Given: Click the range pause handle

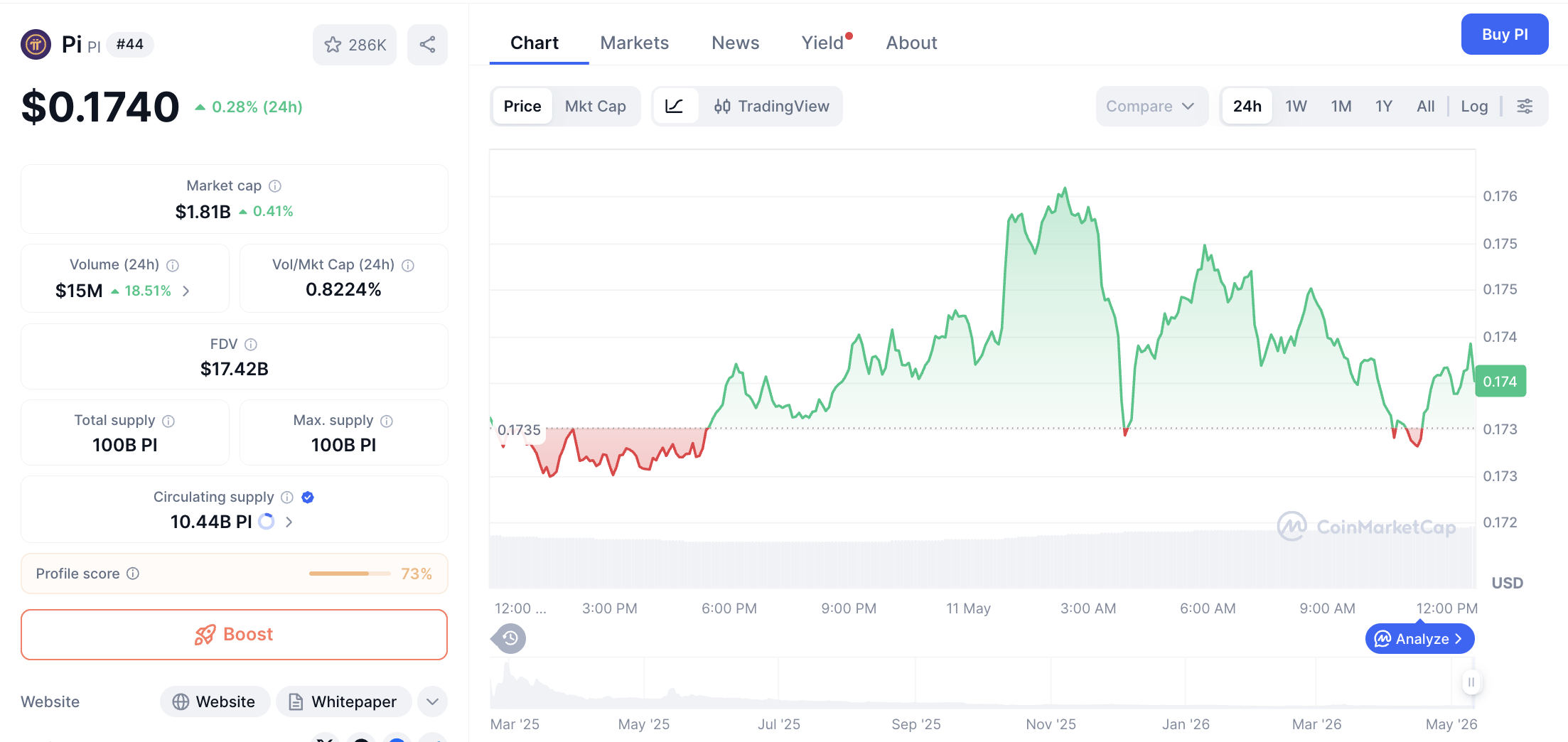Looking at the screenshot, I should 1471,682.
